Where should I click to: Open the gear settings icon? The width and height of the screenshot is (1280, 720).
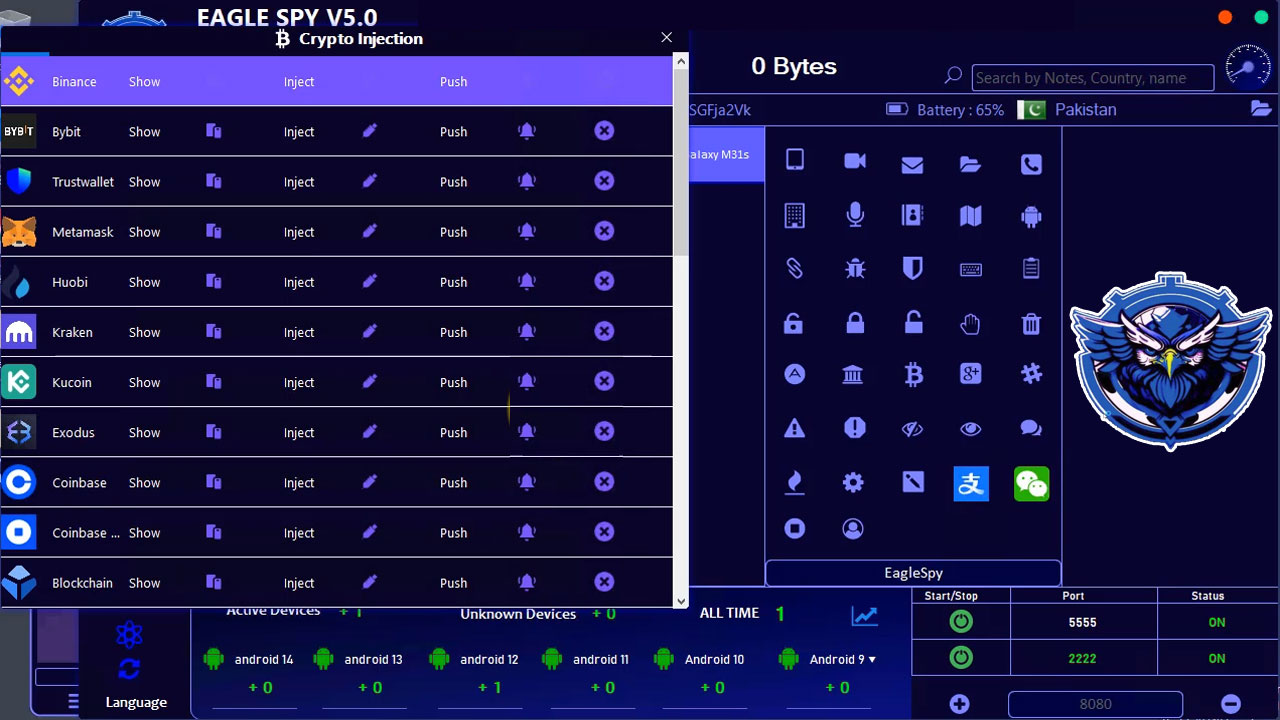point(853,482)
